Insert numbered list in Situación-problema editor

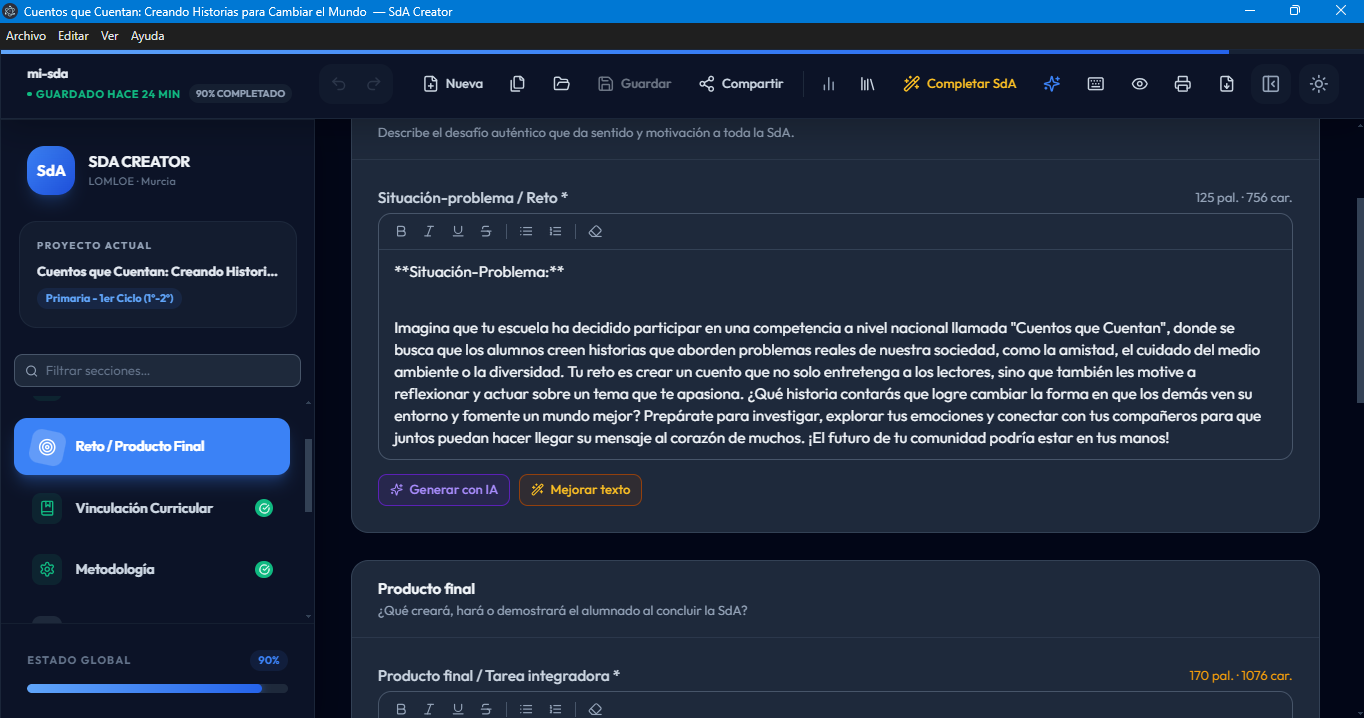tap(555, 231)
